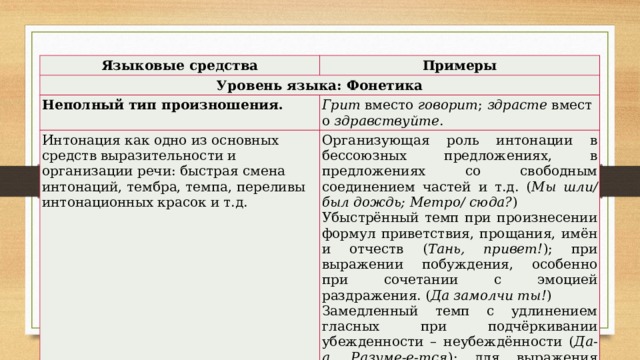Viewport: 640px width, 360px height.
Task: Click the phrase 'убежденности – неубеждённости'
Action: tap(442, 342)
